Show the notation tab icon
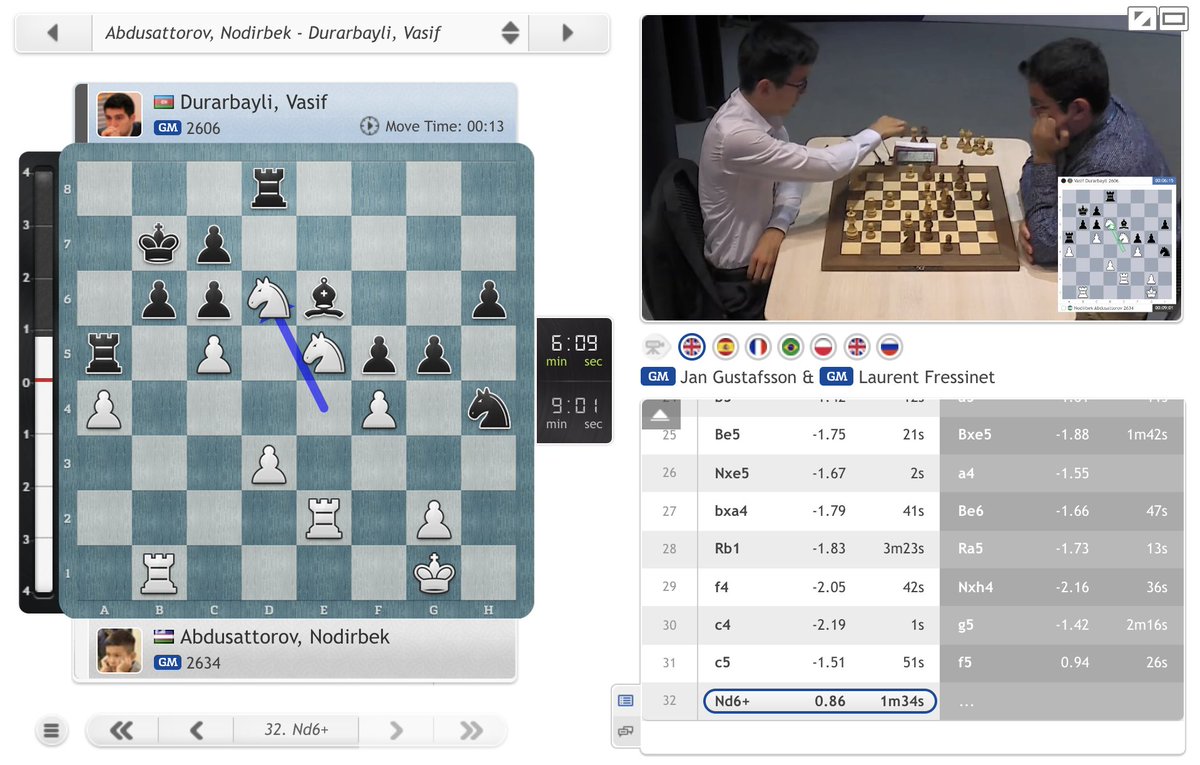 coord(626,701)
